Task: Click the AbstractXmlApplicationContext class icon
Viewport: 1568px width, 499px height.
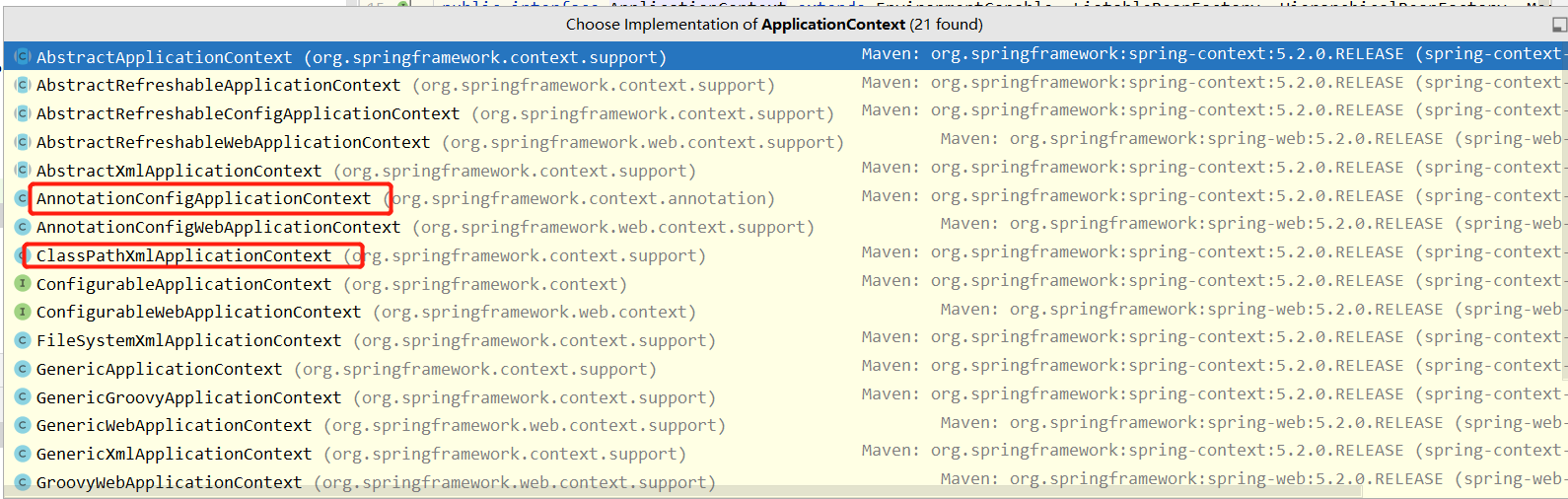Action: click(x=22, y=171)
